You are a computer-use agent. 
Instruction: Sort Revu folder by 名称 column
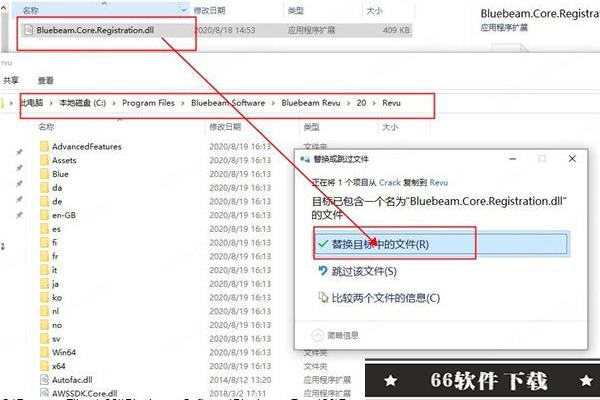click(x=46, y=127)
